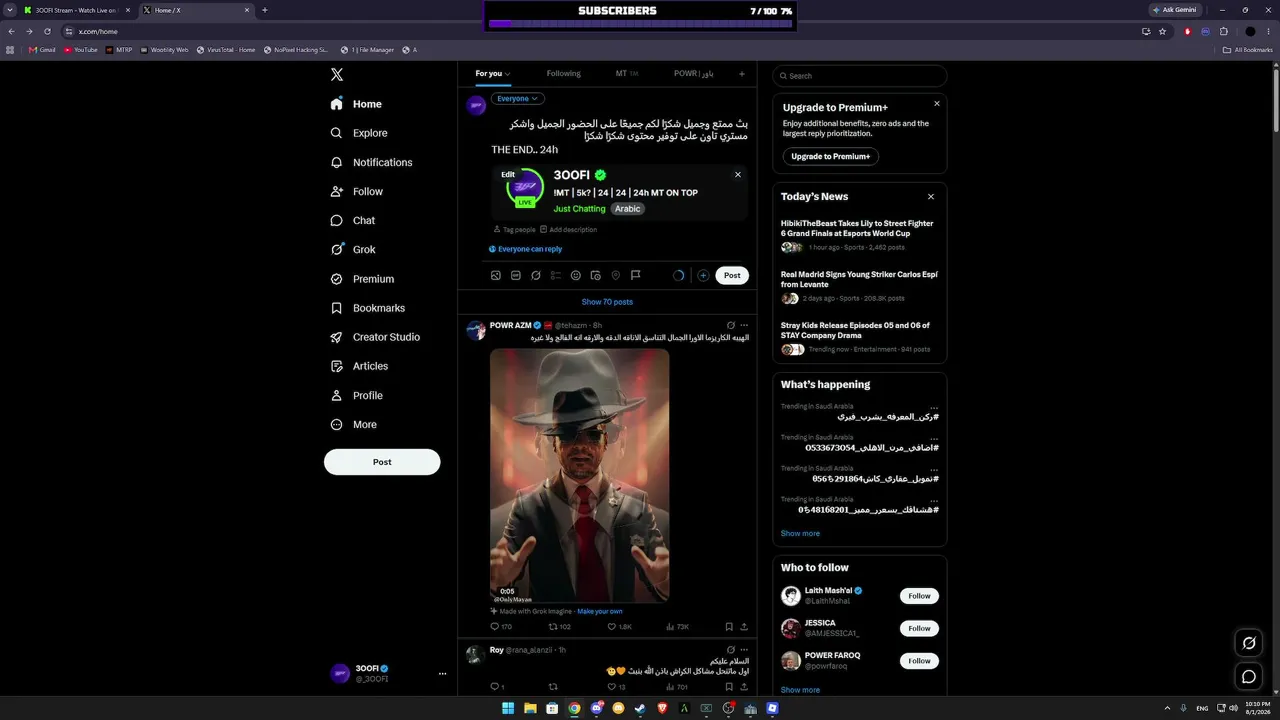Switch to the MT timeline tab
Screen dimensions: 1280x720
click(627, 73)
